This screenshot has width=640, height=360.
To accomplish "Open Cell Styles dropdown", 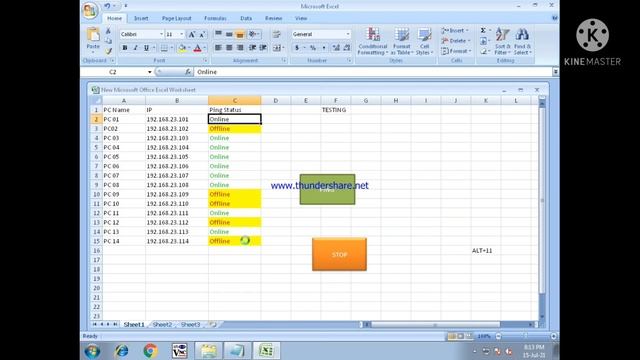I will point(424,41).
